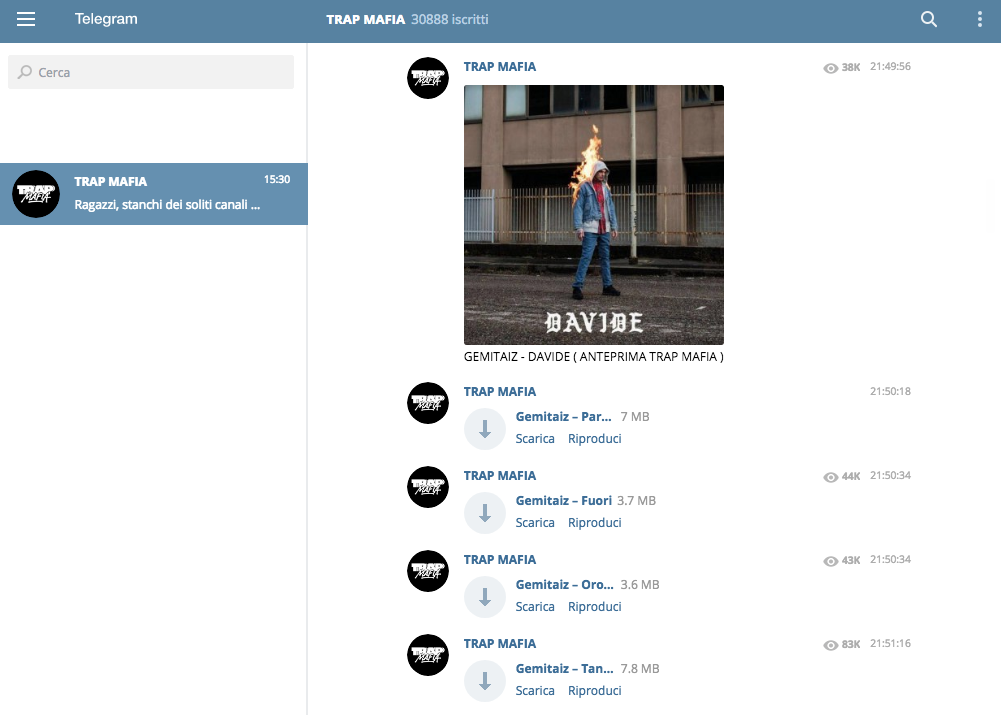
Task: Open the Gemitaiz – Par... file title
Action: [564, 417]
